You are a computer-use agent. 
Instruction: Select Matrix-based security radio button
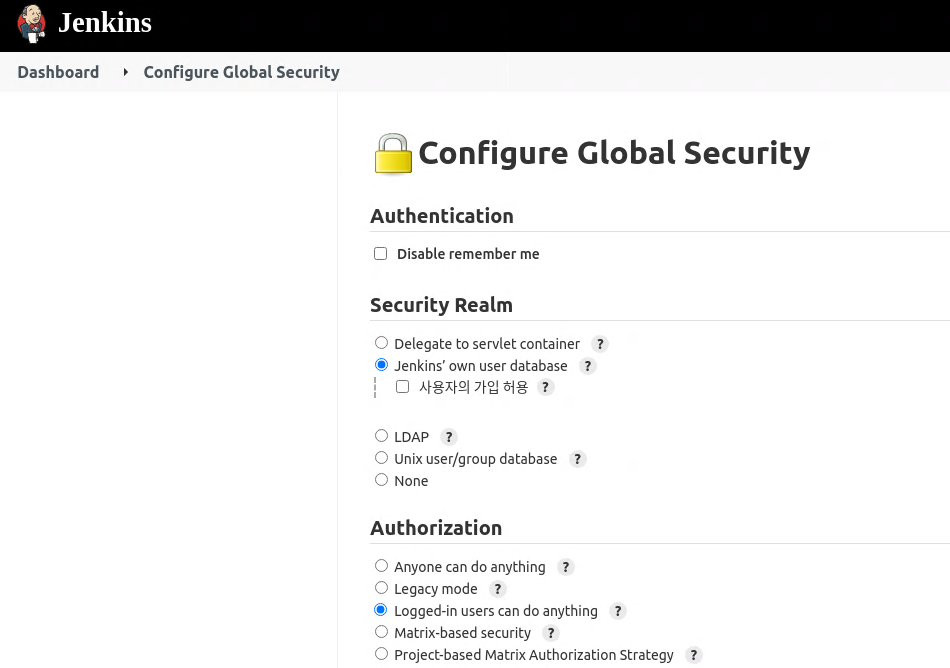point(381,632)
